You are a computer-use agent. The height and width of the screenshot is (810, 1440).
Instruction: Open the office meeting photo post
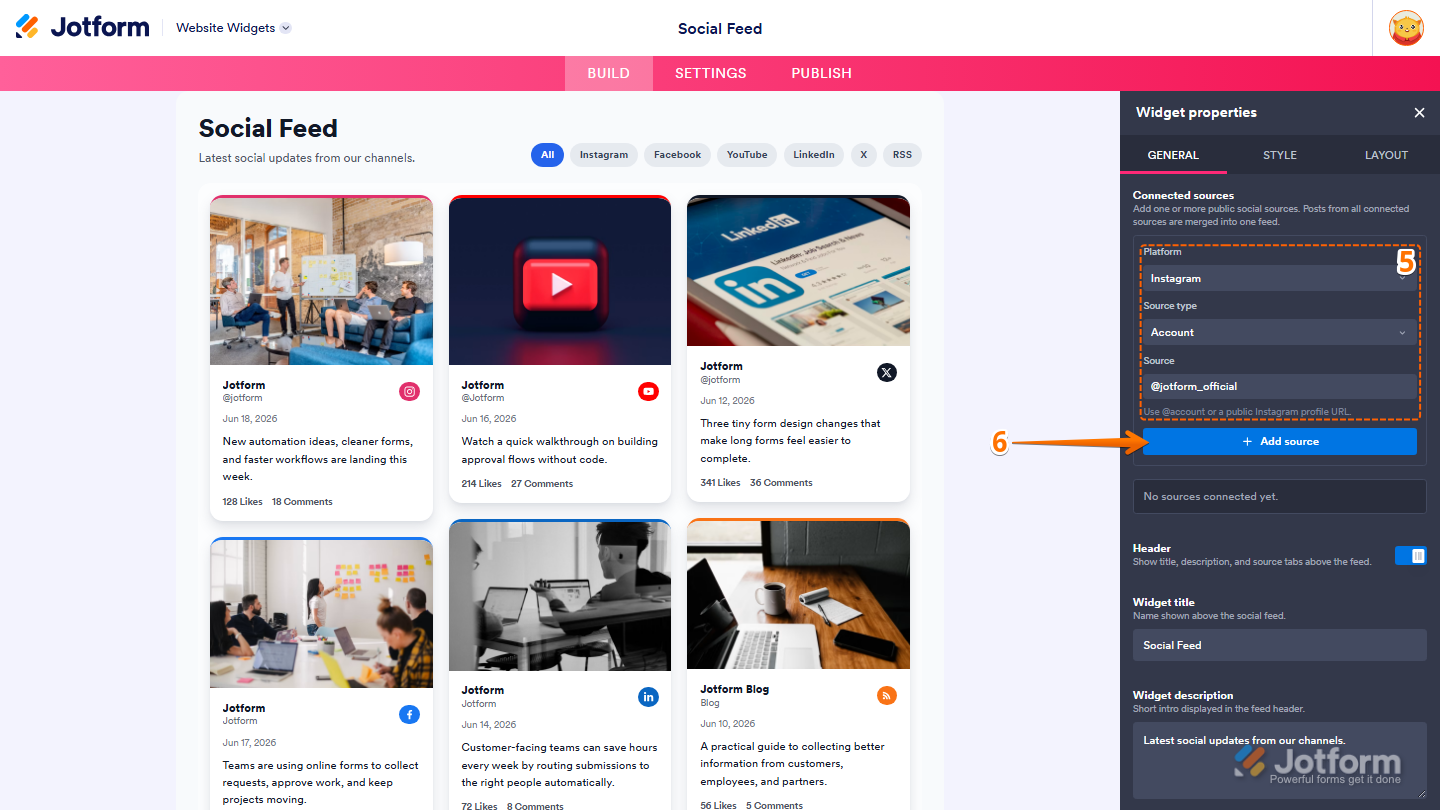tap(321, 281)
